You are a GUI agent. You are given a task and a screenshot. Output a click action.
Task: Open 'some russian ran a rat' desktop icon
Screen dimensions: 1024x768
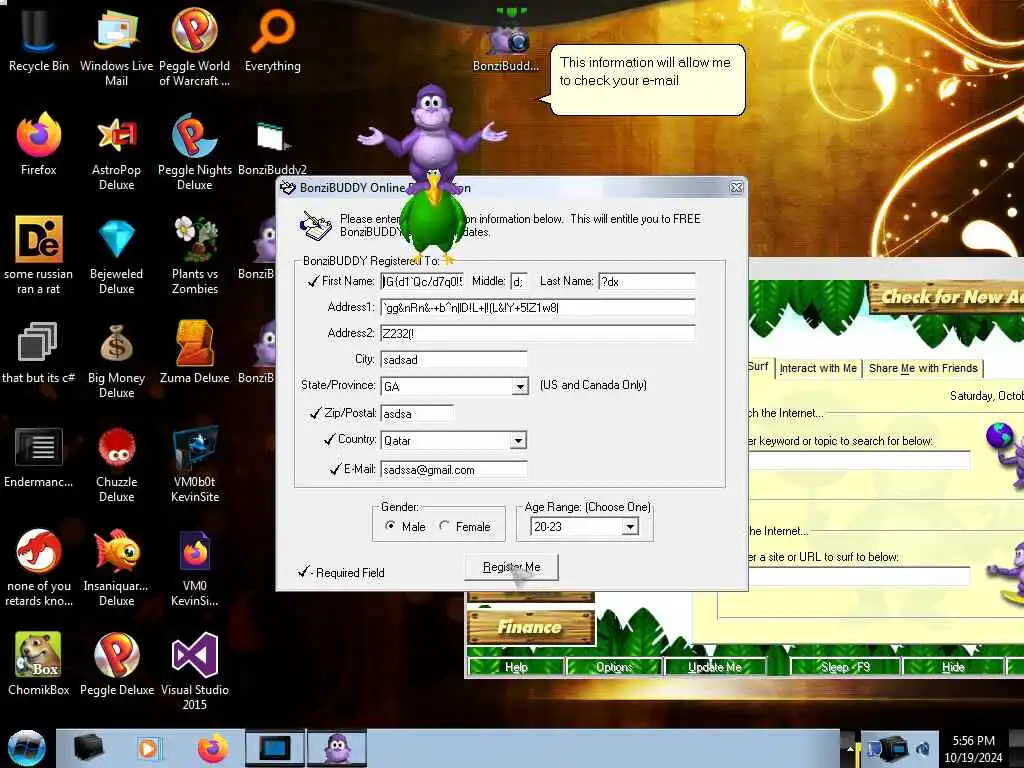pyautogui.click(x=39, y=255)
